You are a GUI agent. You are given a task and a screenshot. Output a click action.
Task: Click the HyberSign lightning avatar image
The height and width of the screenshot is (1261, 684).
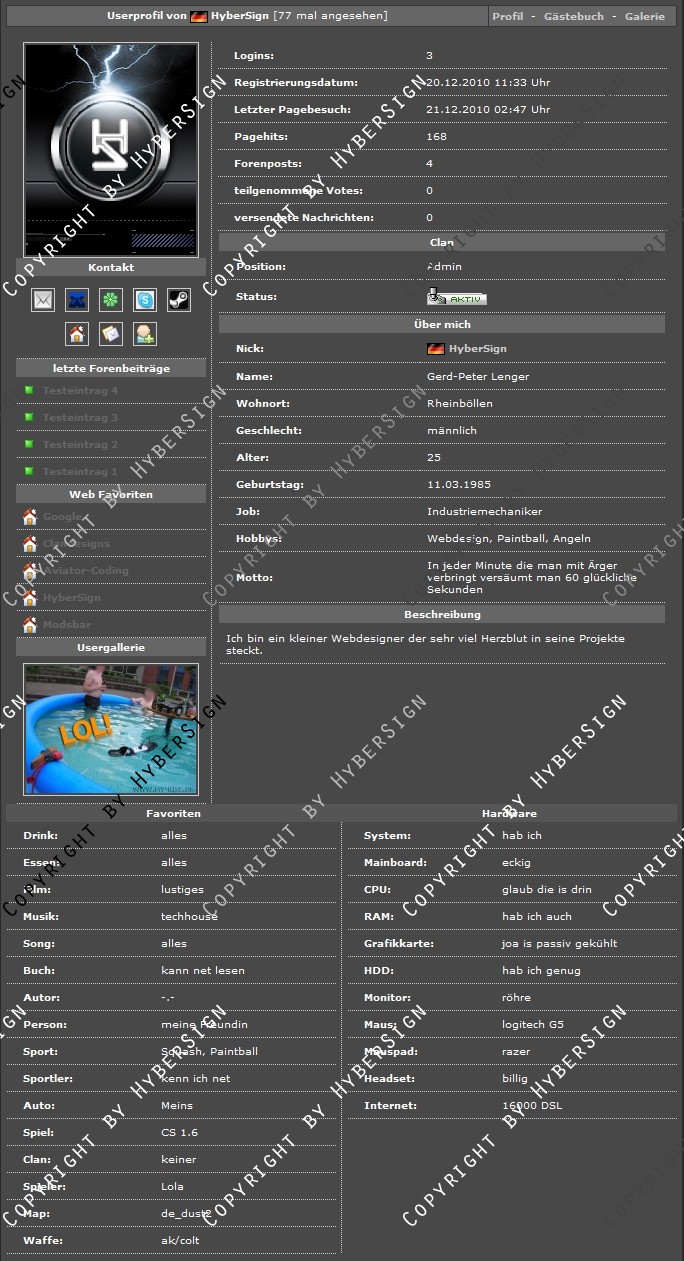111,150
